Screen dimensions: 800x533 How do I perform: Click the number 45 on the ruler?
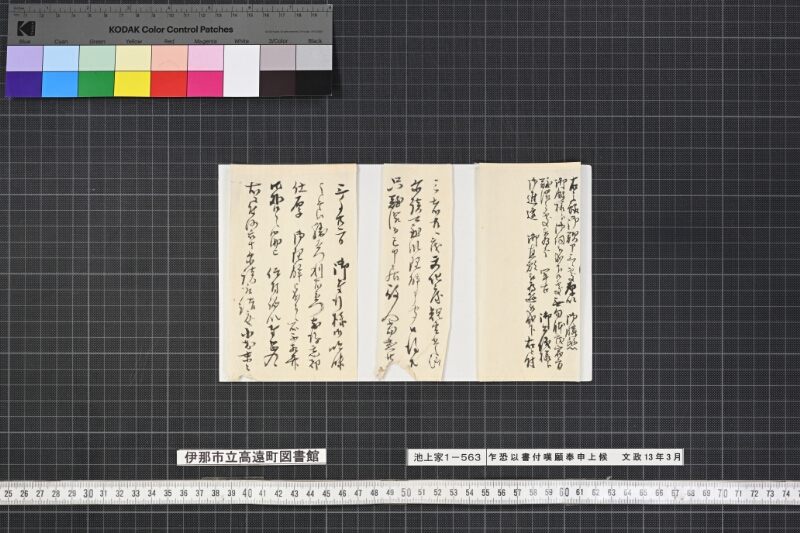point(327,493)
